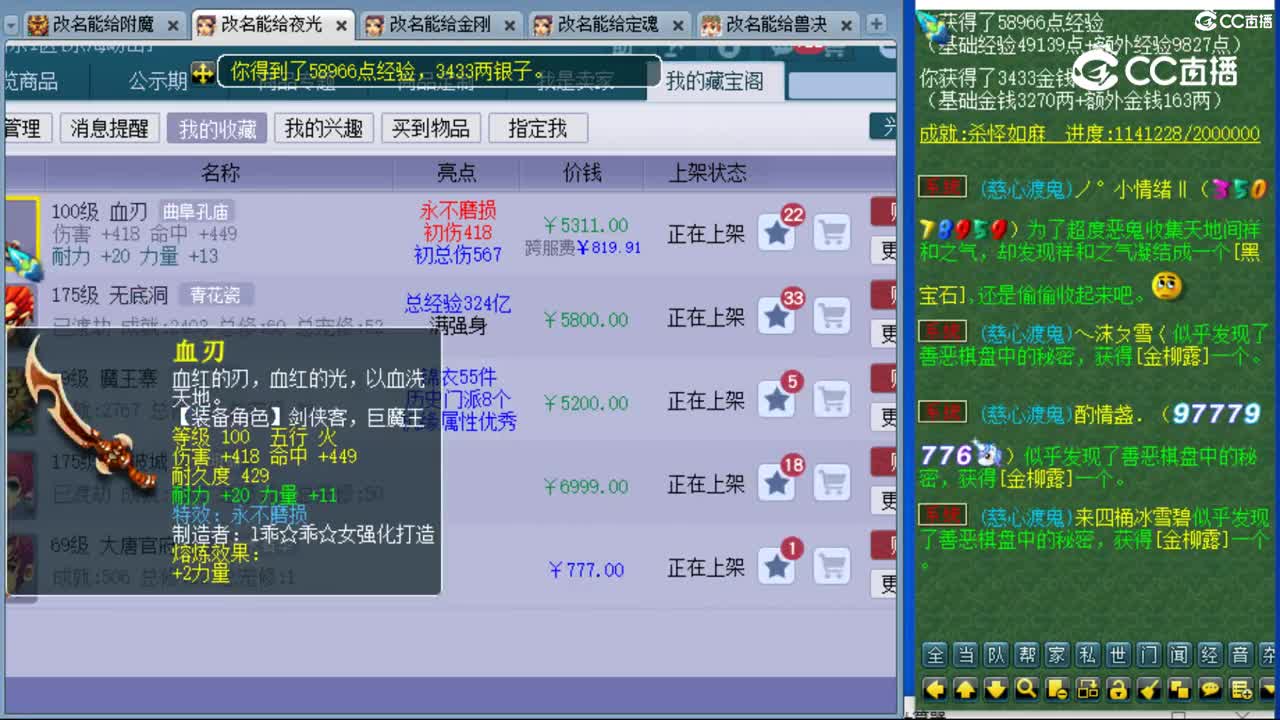The width and height of the screenshot is (1280, 720).
Task: Toggle the chat lock padlock icon
Action: tap(1118, 688)
